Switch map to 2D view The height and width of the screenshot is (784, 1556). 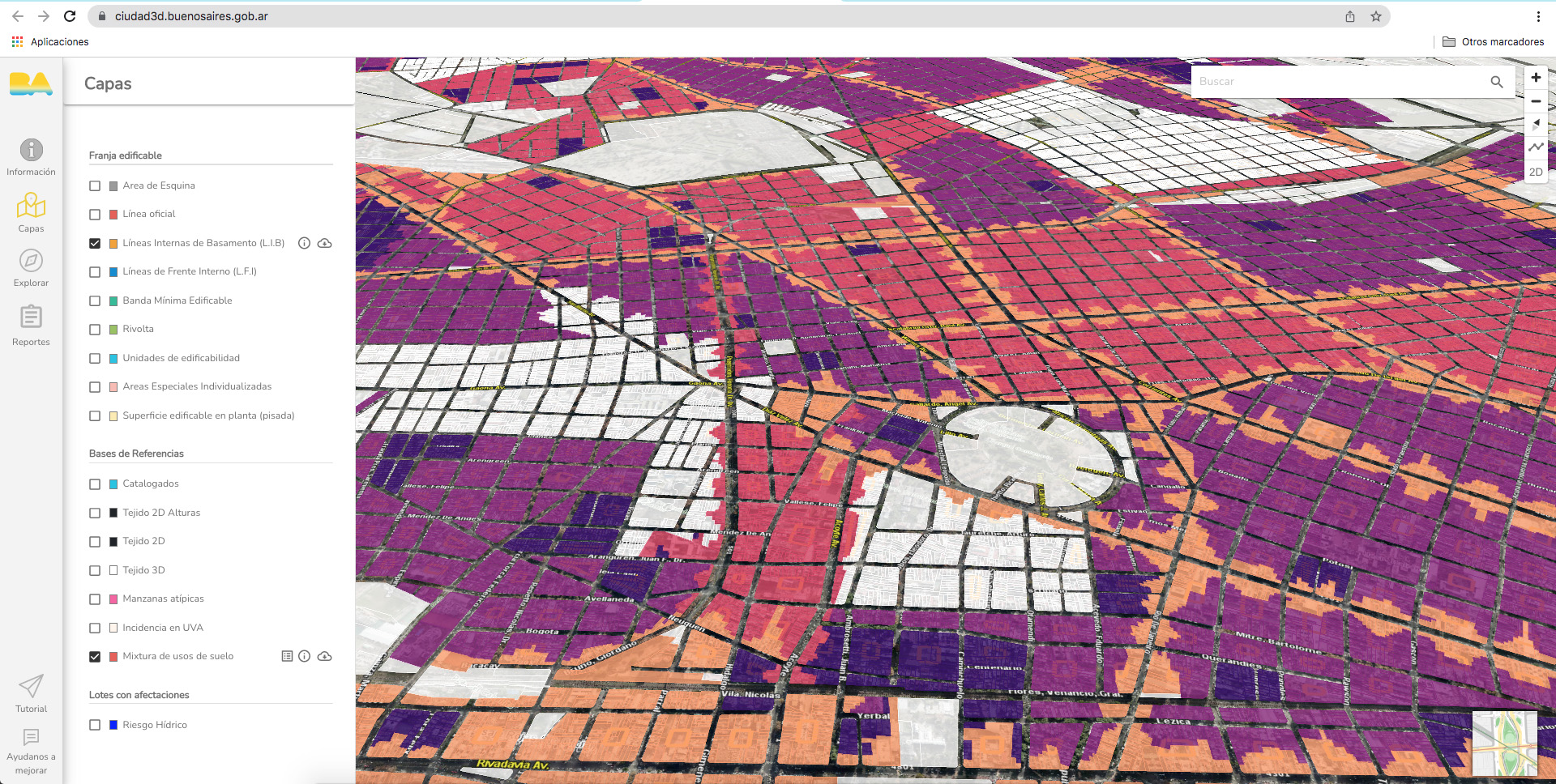[1536, 172]
